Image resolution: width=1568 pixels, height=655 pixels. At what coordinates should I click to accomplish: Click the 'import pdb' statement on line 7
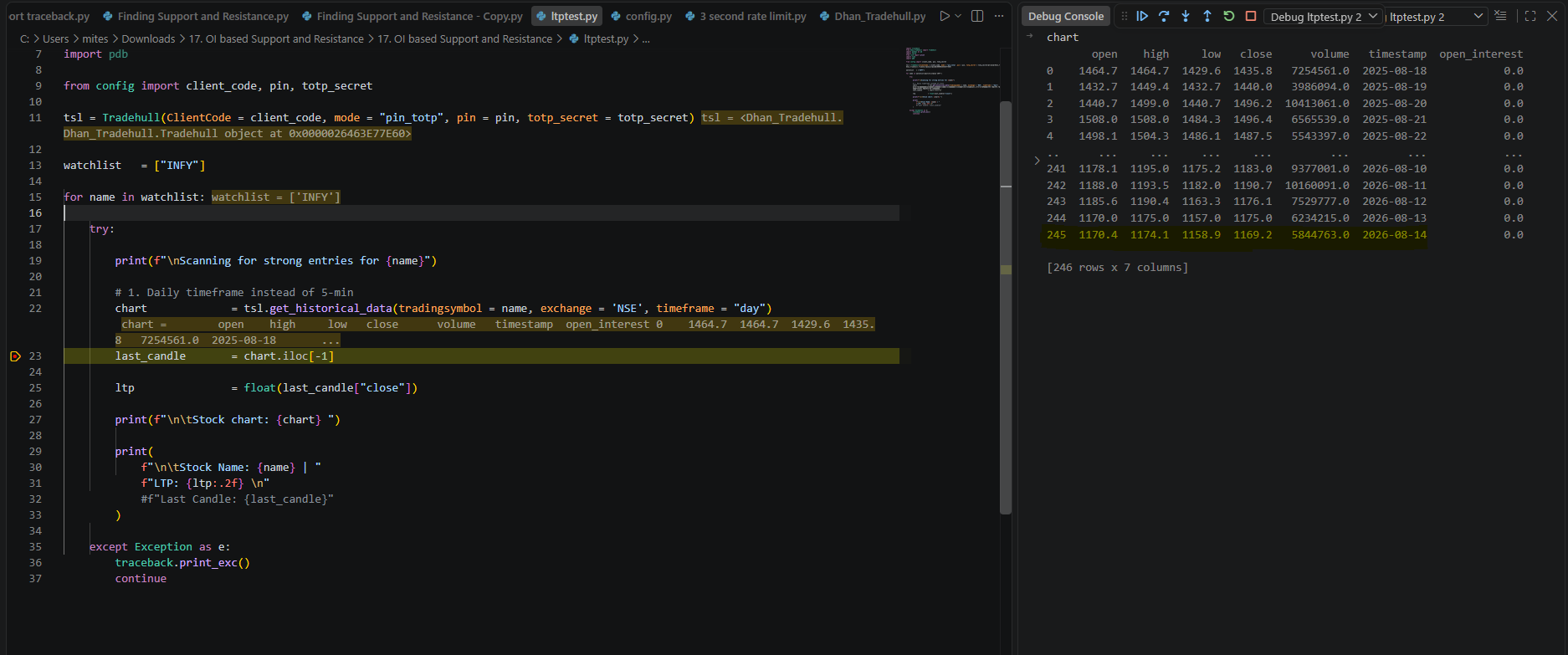[x=95, y=54]
